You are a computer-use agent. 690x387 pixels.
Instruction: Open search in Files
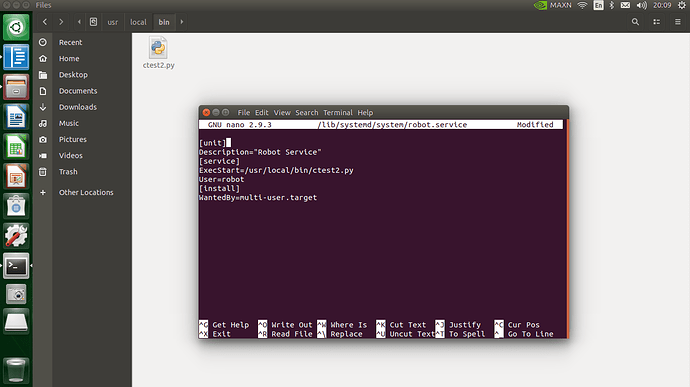click(x=635, y=22)
